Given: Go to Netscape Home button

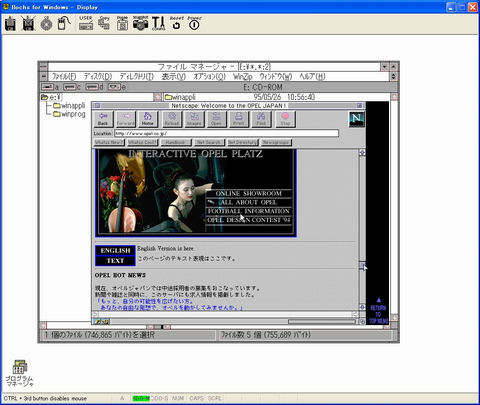Looking at the screenshot, I should (x=148, y=119).
